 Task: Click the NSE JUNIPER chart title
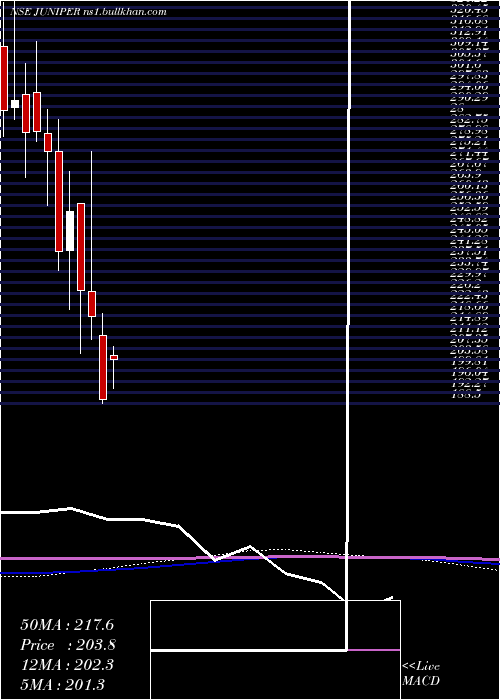88,12
